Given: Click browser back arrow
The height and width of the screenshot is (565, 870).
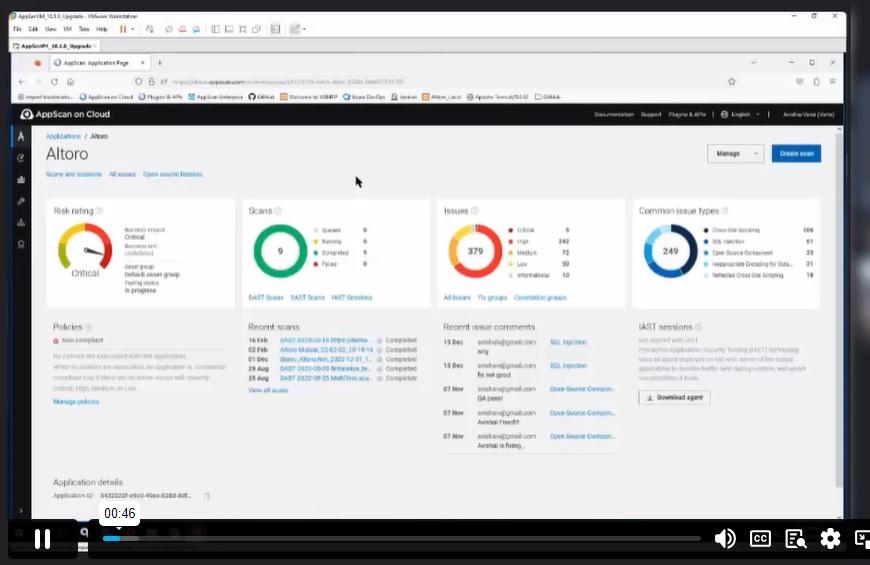Looking at the screenshot, I should coord(22,82).
